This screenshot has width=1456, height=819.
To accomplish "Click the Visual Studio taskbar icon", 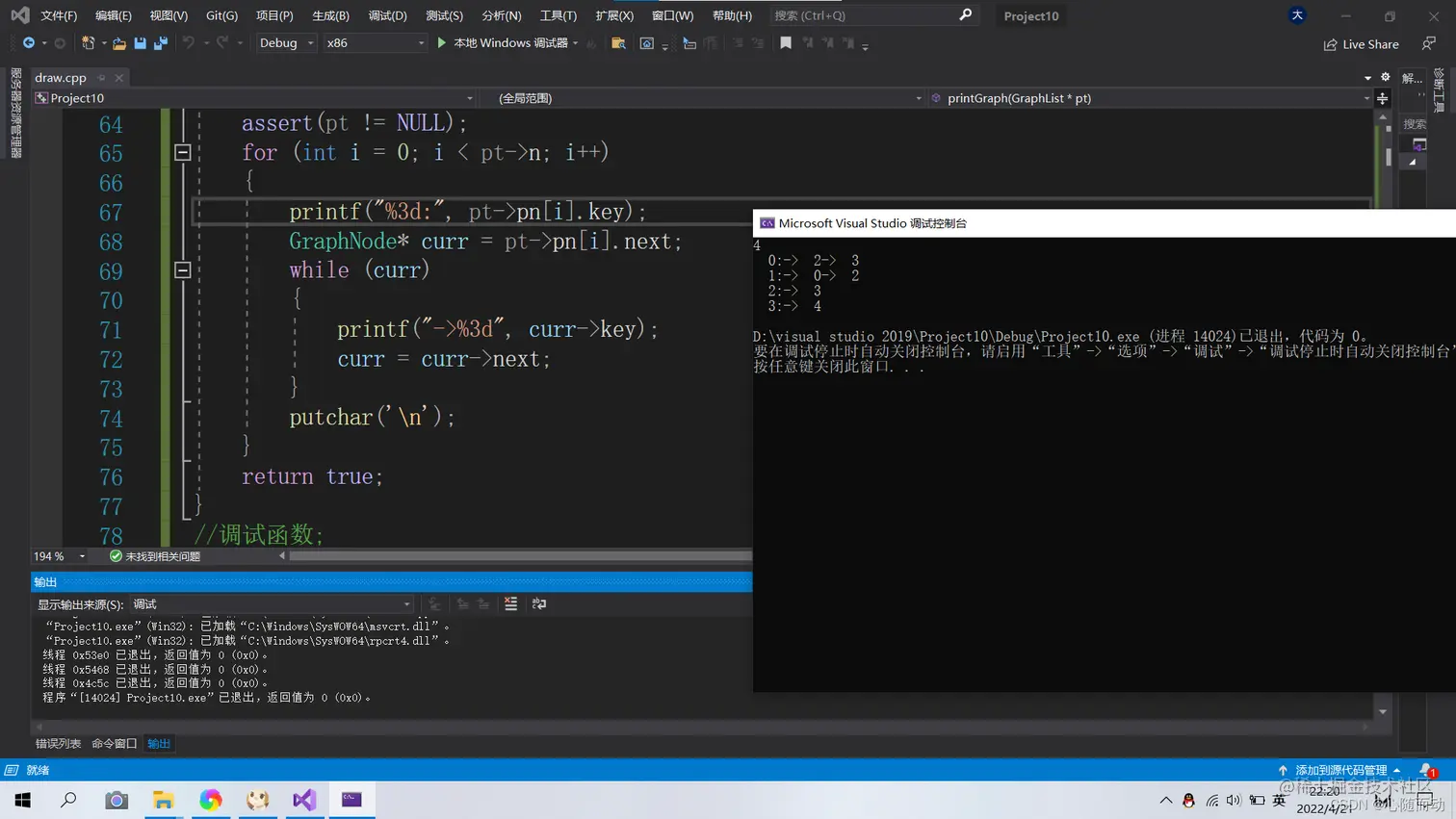I will tap(304, 800).
